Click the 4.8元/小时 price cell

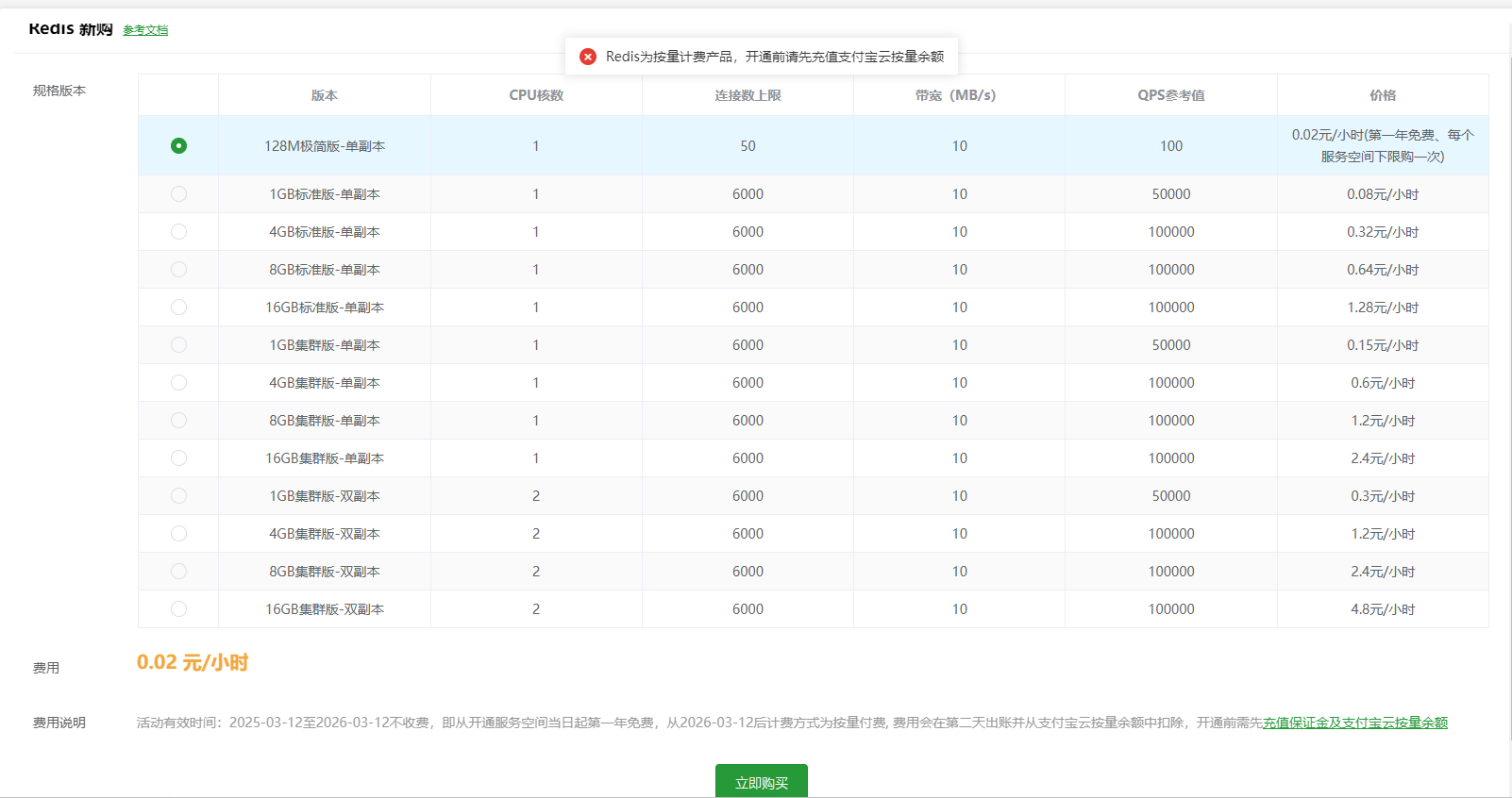pos(1383,609)
